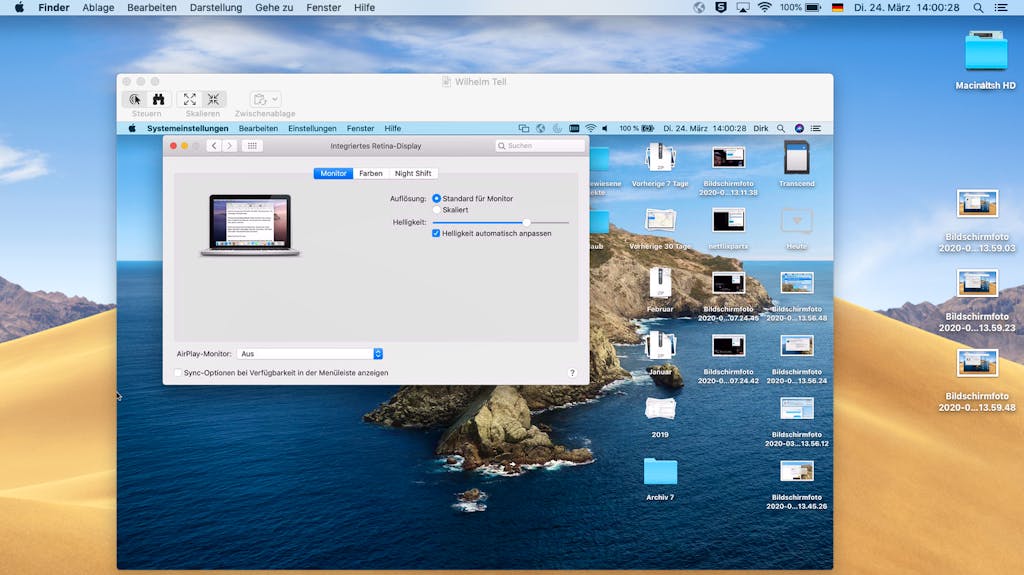Click the Suchen search field
Viewport: 1024px width, 575px height.
(539, 146)
